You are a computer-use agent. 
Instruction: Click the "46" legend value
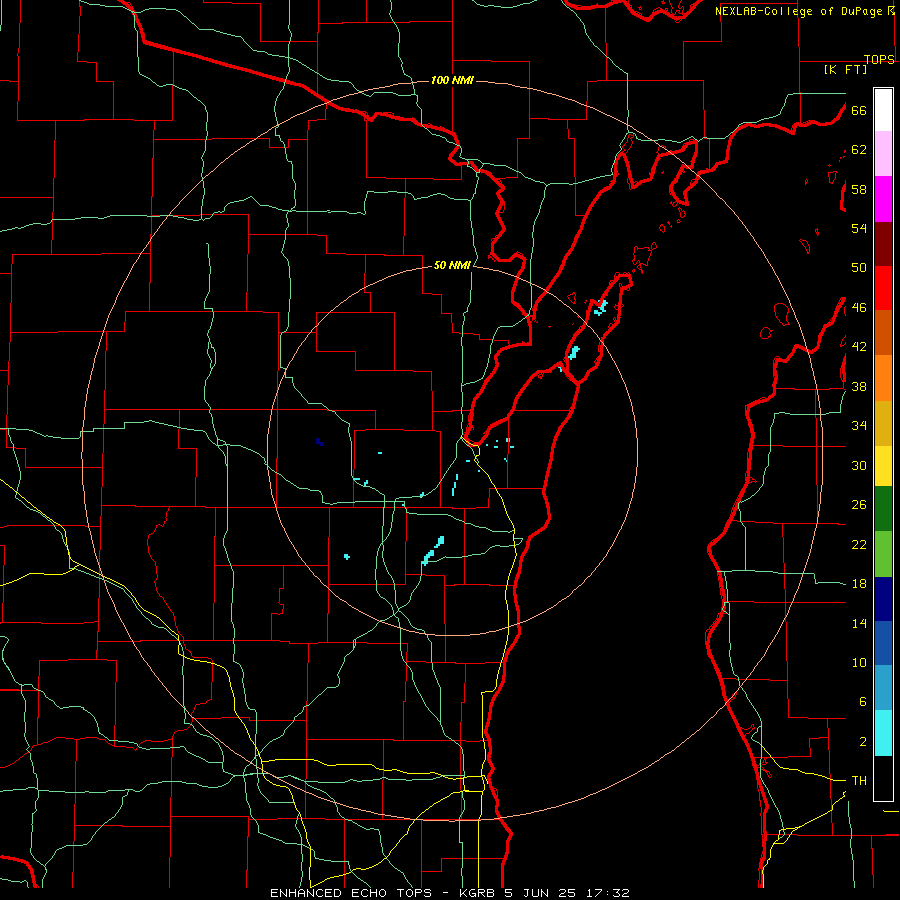[859, 308]
